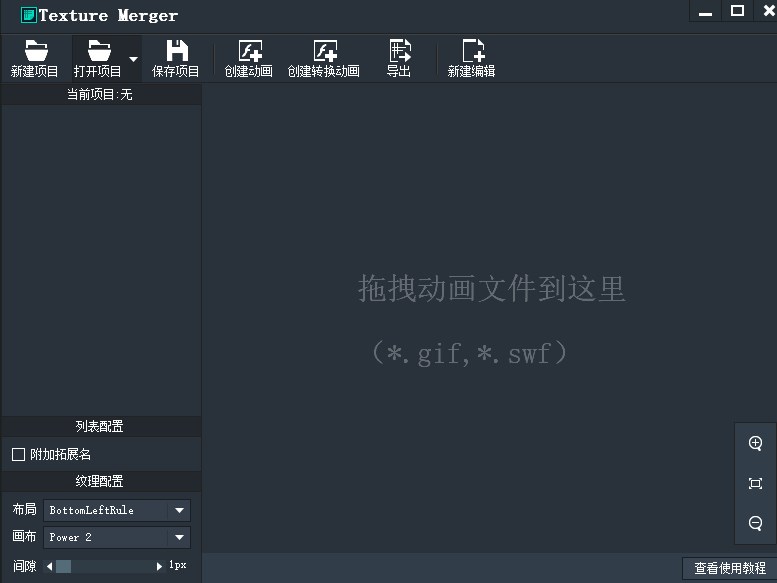Maximize the Texture Merger window
Screen dimensions: 777x583
pyautogui.click(x=737, y=11)
